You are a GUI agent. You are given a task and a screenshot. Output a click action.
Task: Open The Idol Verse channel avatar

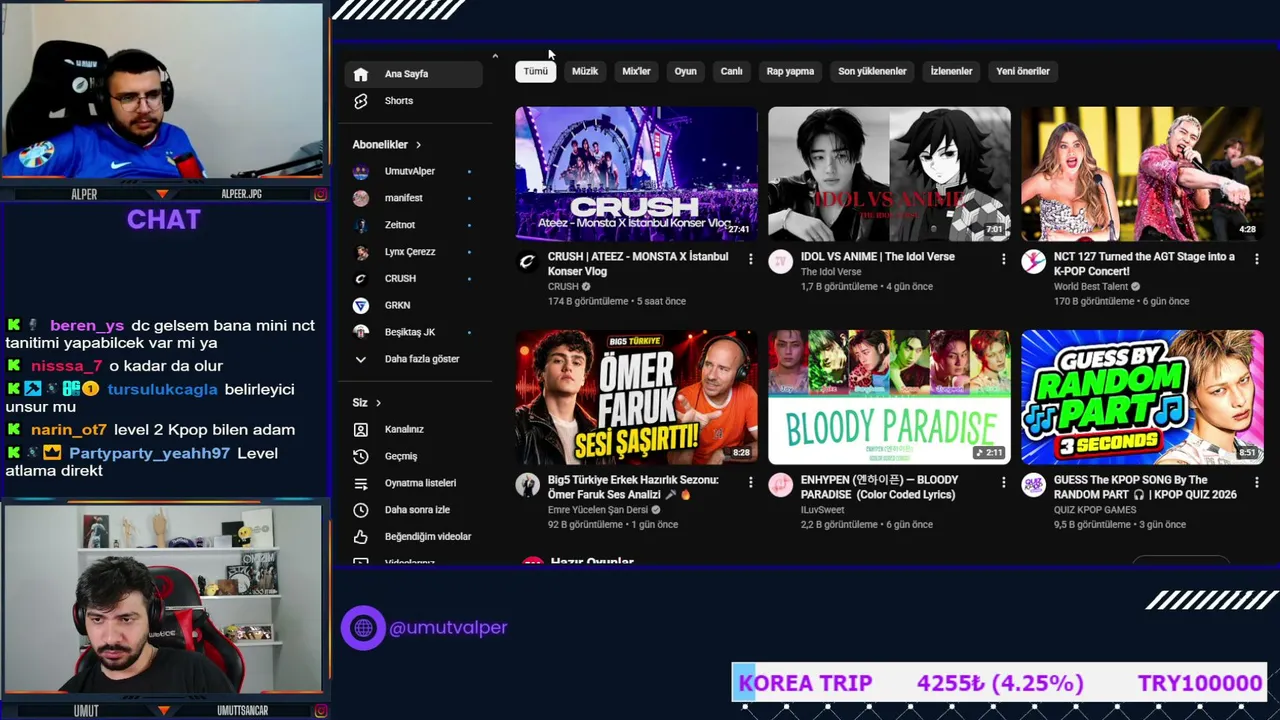[780, 262]
